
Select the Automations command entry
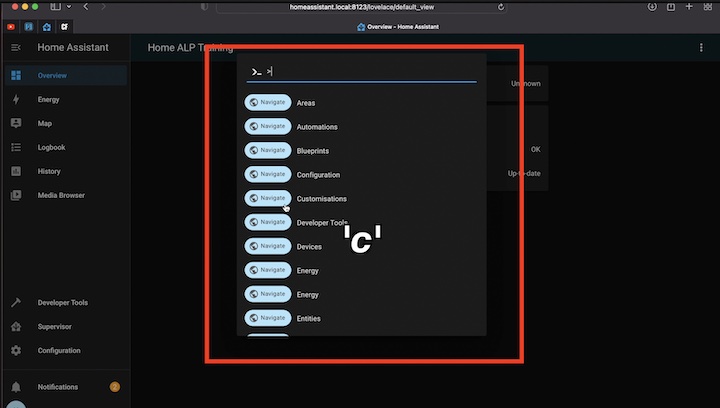click(x=361, y=127)
